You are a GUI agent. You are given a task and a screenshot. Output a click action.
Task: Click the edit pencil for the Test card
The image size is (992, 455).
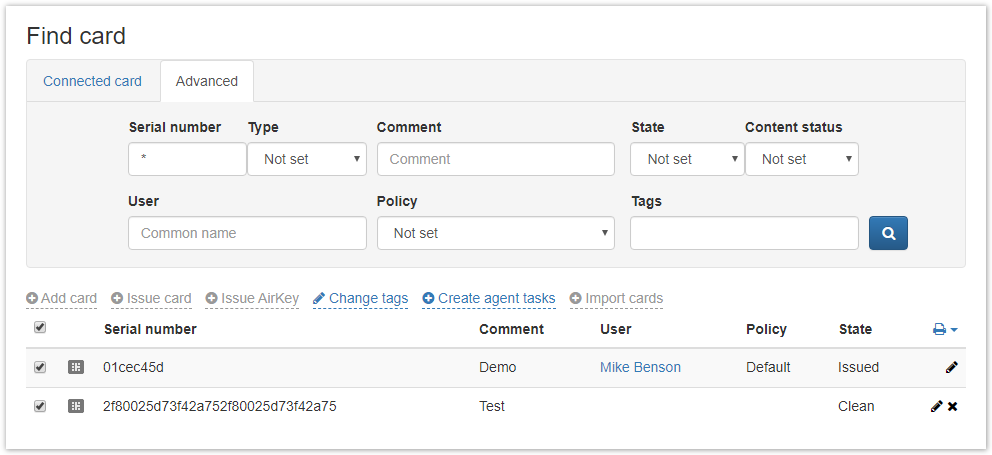coord(936,406)
